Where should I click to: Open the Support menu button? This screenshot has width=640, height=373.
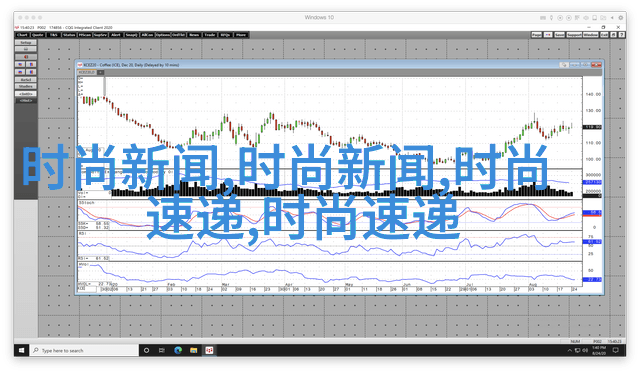click(574, 35)
